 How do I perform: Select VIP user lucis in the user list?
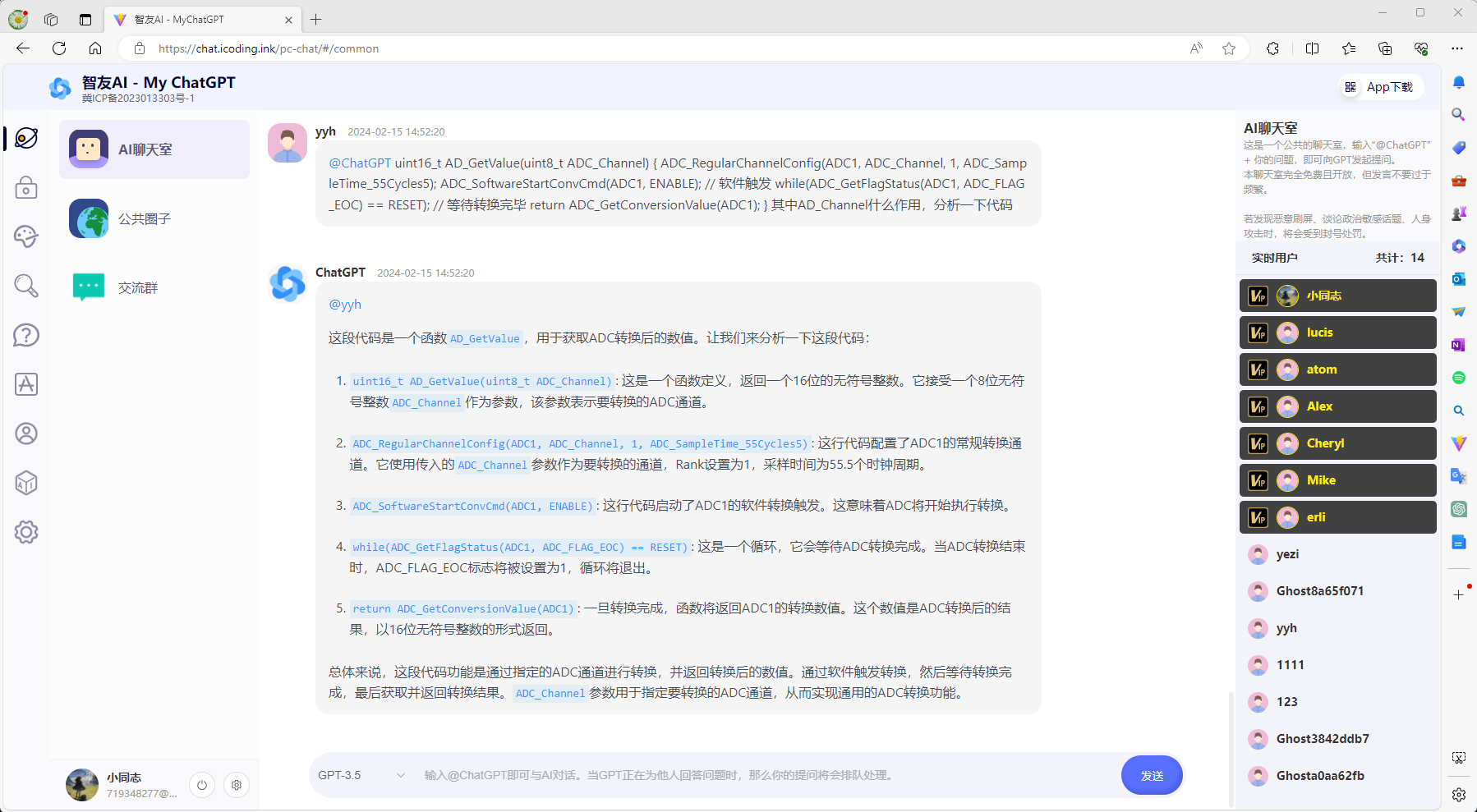1337,333
